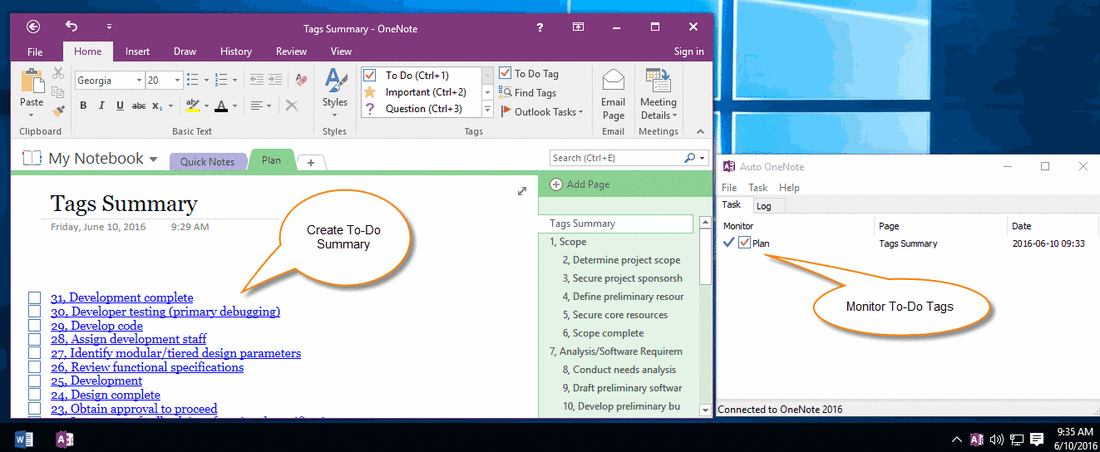
Task: Expand the page with the full-page view arrow
Action: pyautogui.click(x=522, y=191)
